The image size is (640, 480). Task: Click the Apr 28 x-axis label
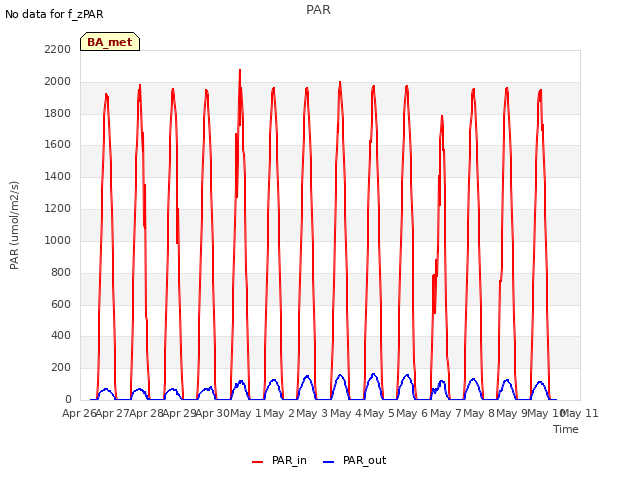coord(146,413)
